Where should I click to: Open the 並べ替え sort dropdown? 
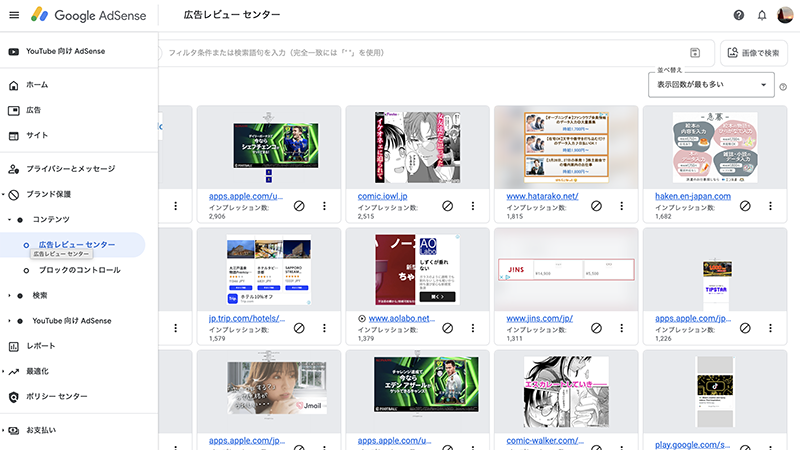click(711, 85)
